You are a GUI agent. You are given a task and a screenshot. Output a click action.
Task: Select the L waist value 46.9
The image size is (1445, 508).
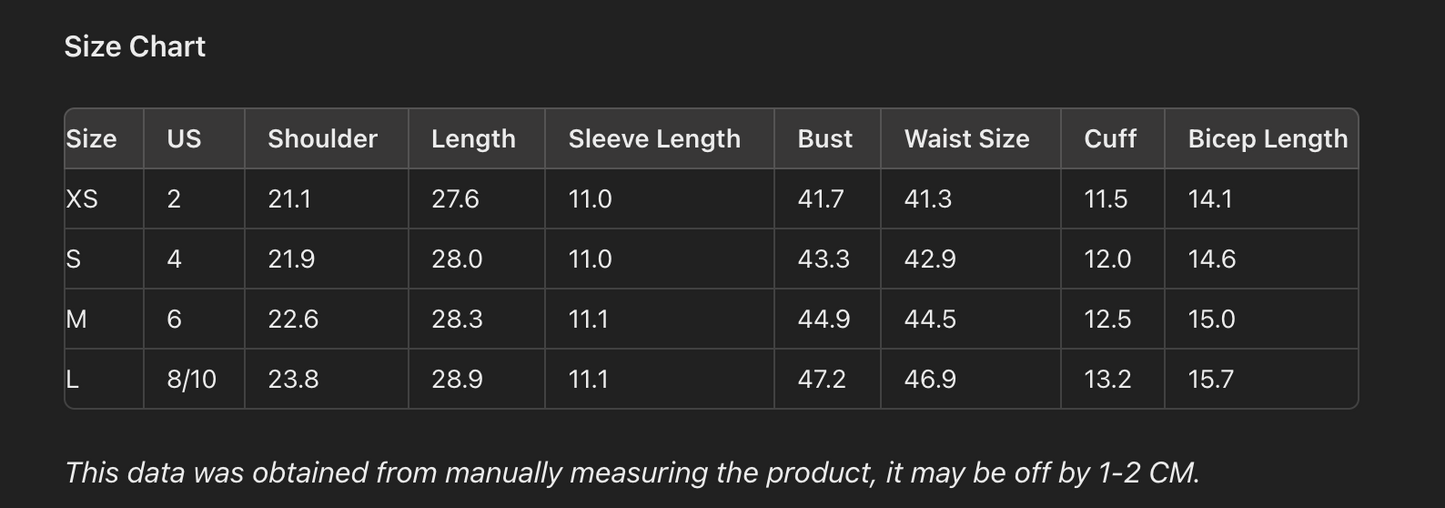(x=930, y=379)
